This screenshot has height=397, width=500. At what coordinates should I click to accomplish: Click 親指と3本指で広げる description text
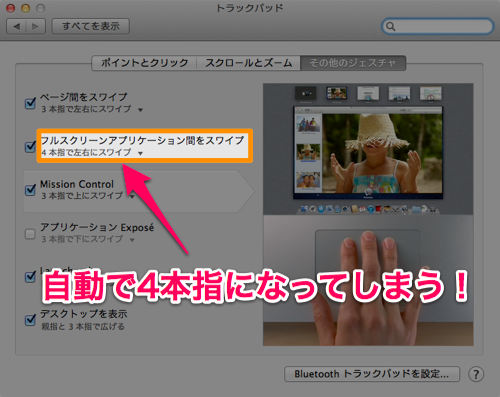[x=83, y=326]
